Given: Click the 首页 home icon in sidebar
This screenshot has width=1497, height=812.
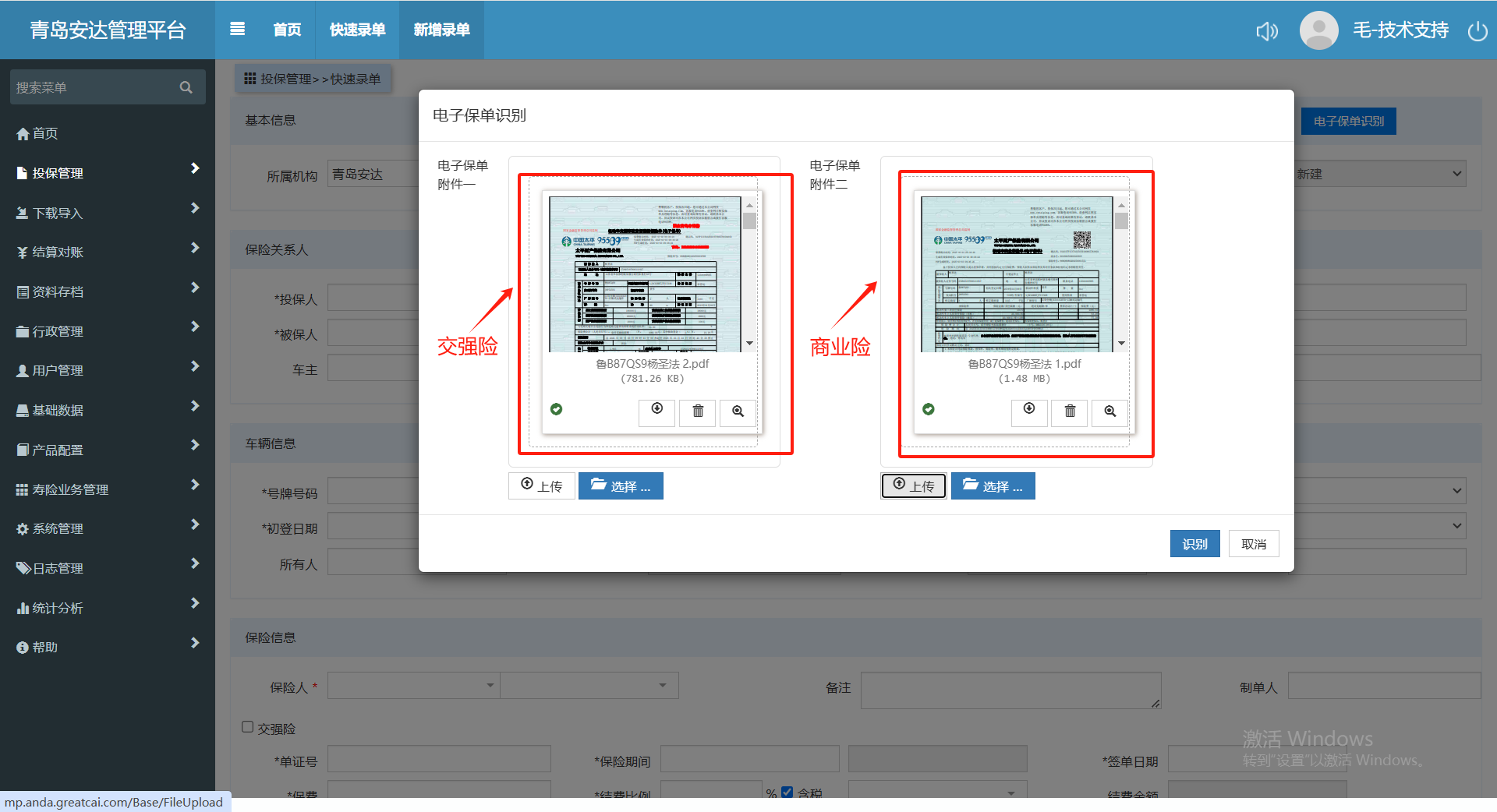Looking at the screenshot, I should tap(23, 134).
